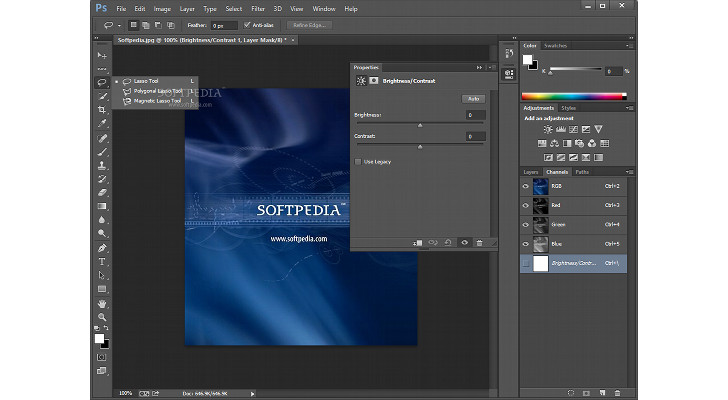
Task: Select the Eraser tool
Action: [102, 193]
